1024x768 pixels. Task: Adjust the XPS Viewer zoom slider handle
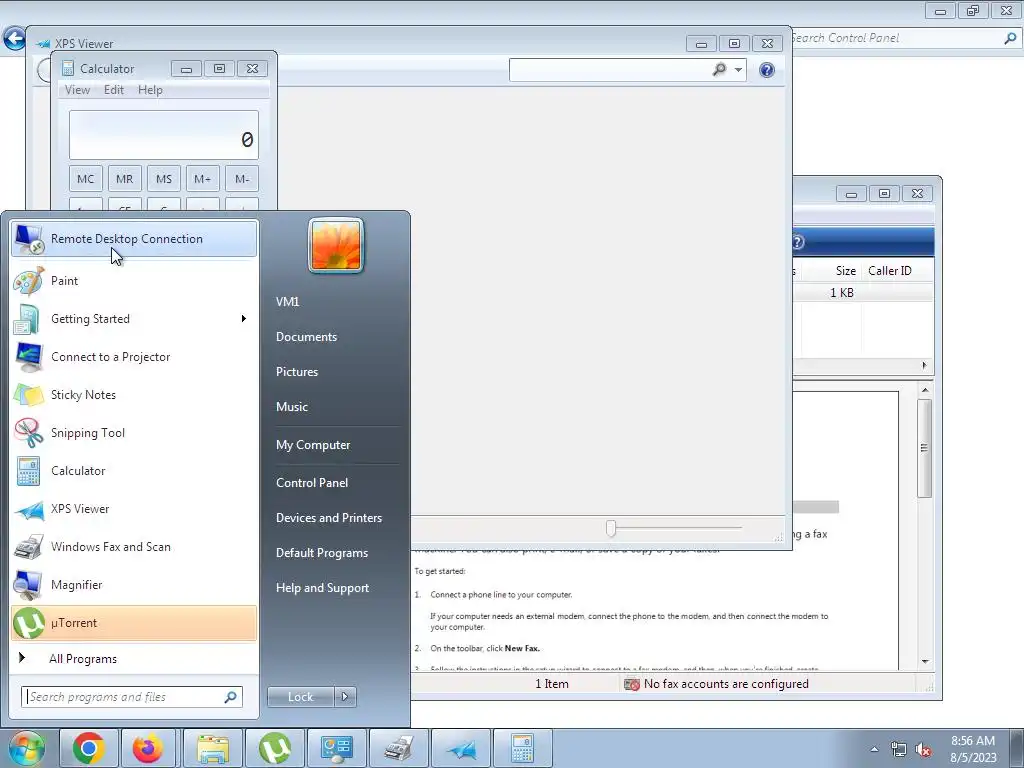click(611, 528)
